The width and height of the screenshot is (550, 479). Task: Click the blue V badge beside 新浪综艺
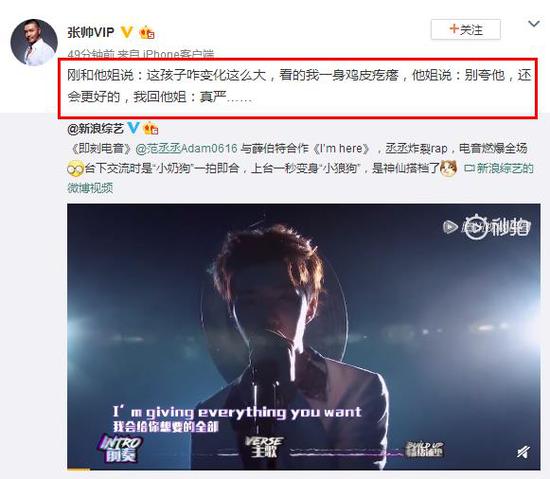pyautogui.click(x=133, y=128)
